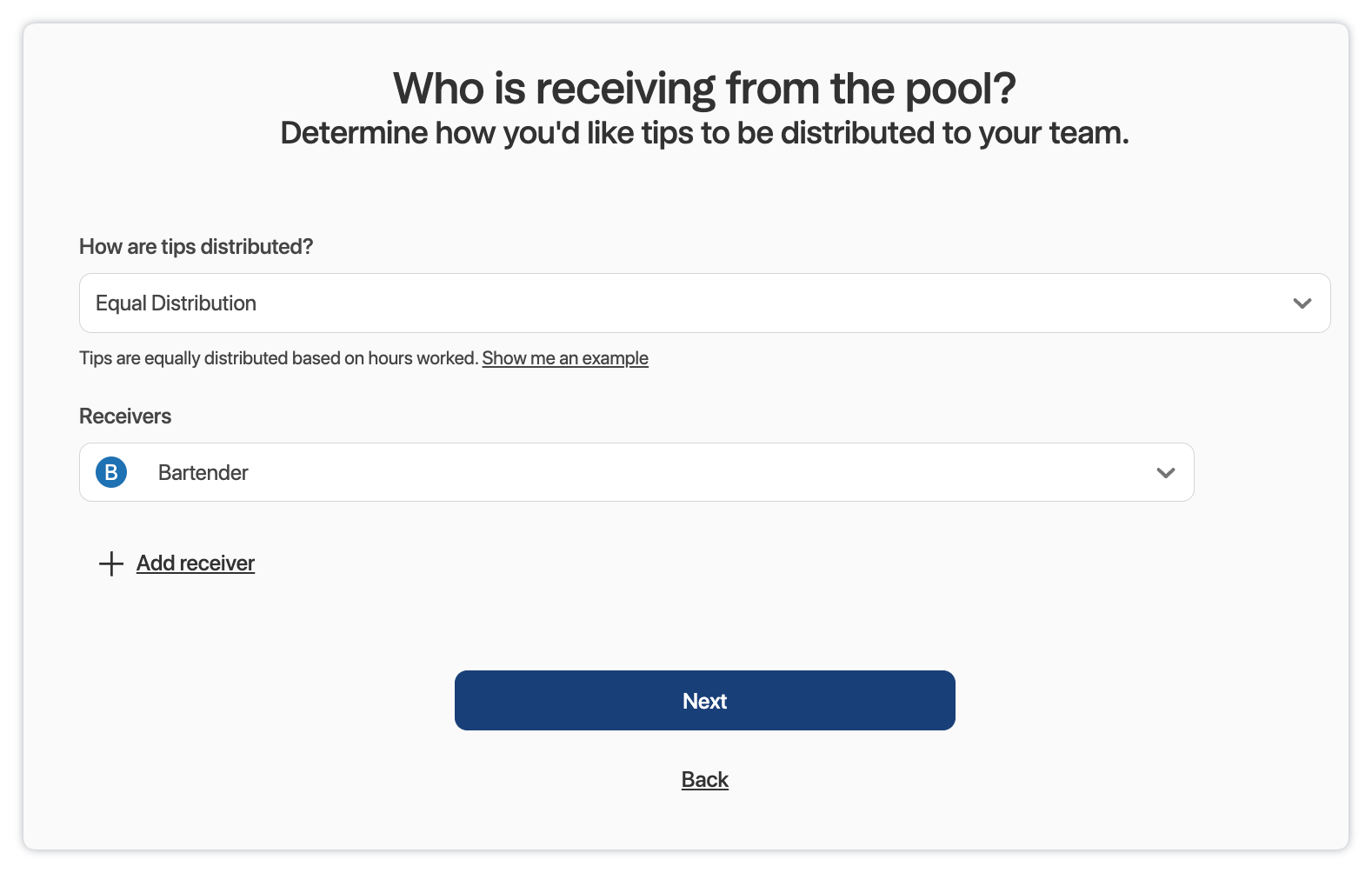This screenshot has width=1372, height=873.
Task: Click the chevron arrow in the Bartender row
Action: point(1165,473)
